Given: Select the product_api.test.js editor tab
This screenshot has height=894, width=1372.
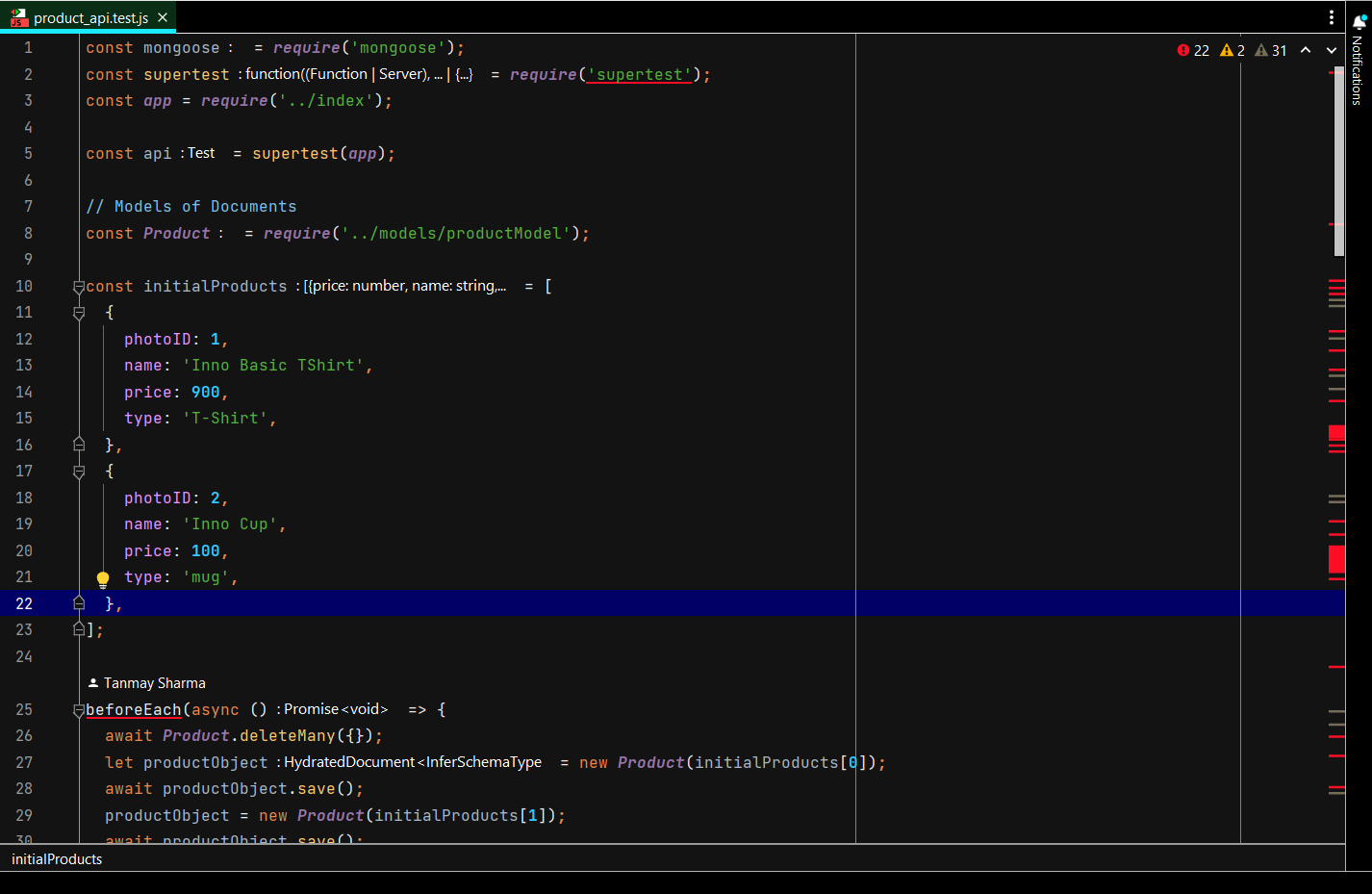Looking at the screenshot, I should pyautogui.click(x=90, y=17).
